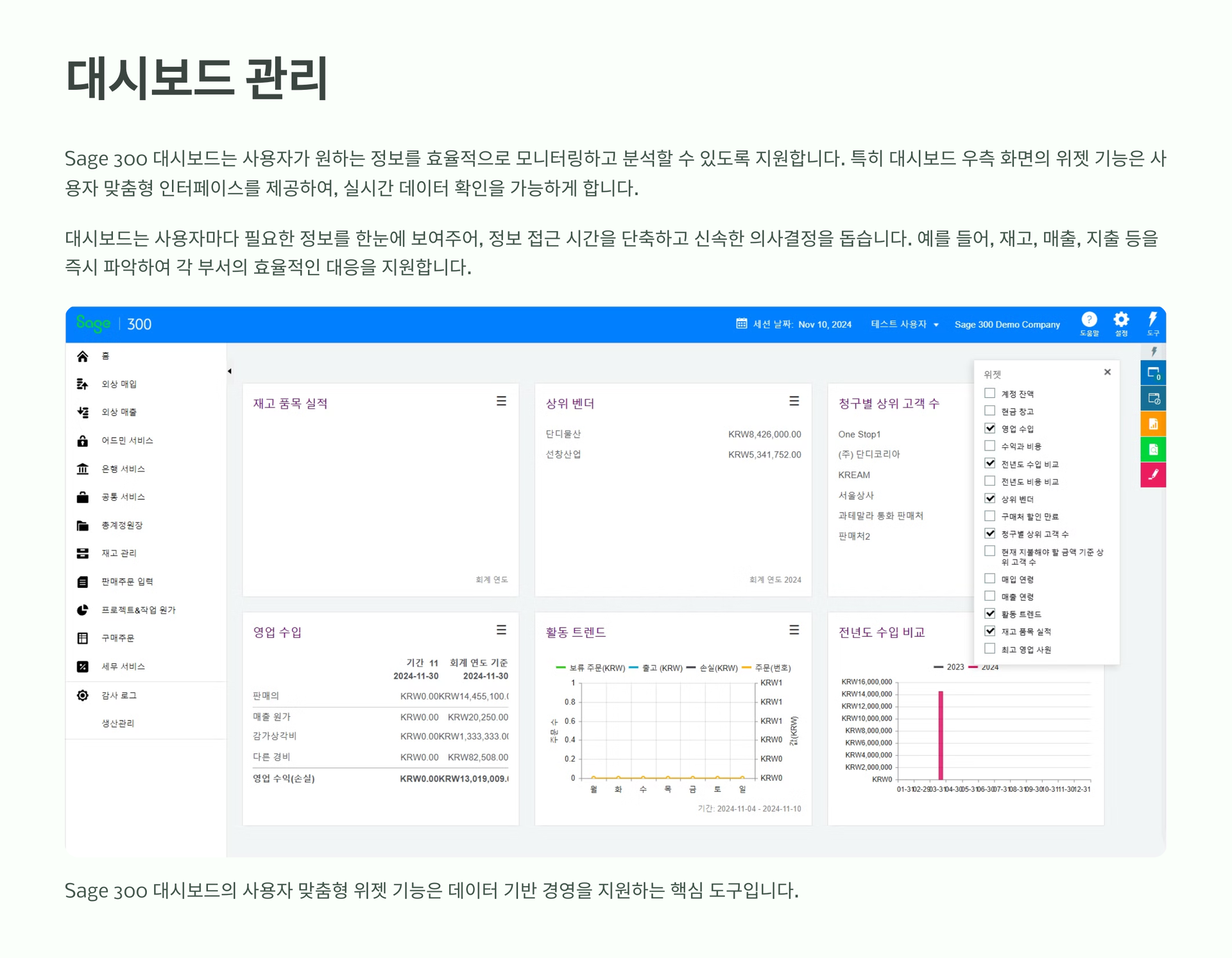The height and width of the screenshot is (958, 1232).
Task: Enable 현재 지불해야 할 금액 기준 checkbox
Action: point(990,551)
